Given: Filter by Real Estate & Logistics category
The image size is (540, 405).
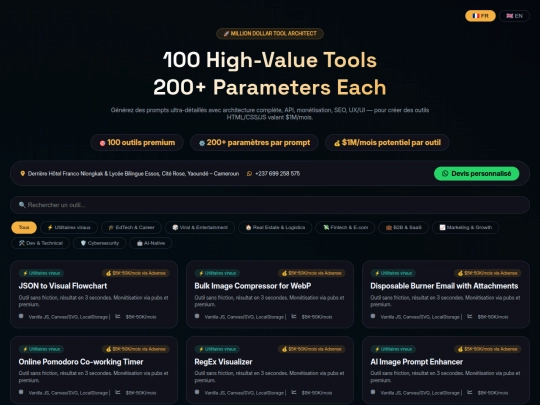Looking at the screenshot, I should pyautogui.click(x=275, y=227).
